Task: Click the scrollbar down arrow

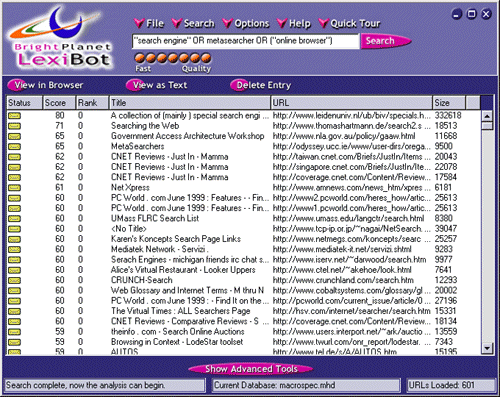Action: (487, 348)
